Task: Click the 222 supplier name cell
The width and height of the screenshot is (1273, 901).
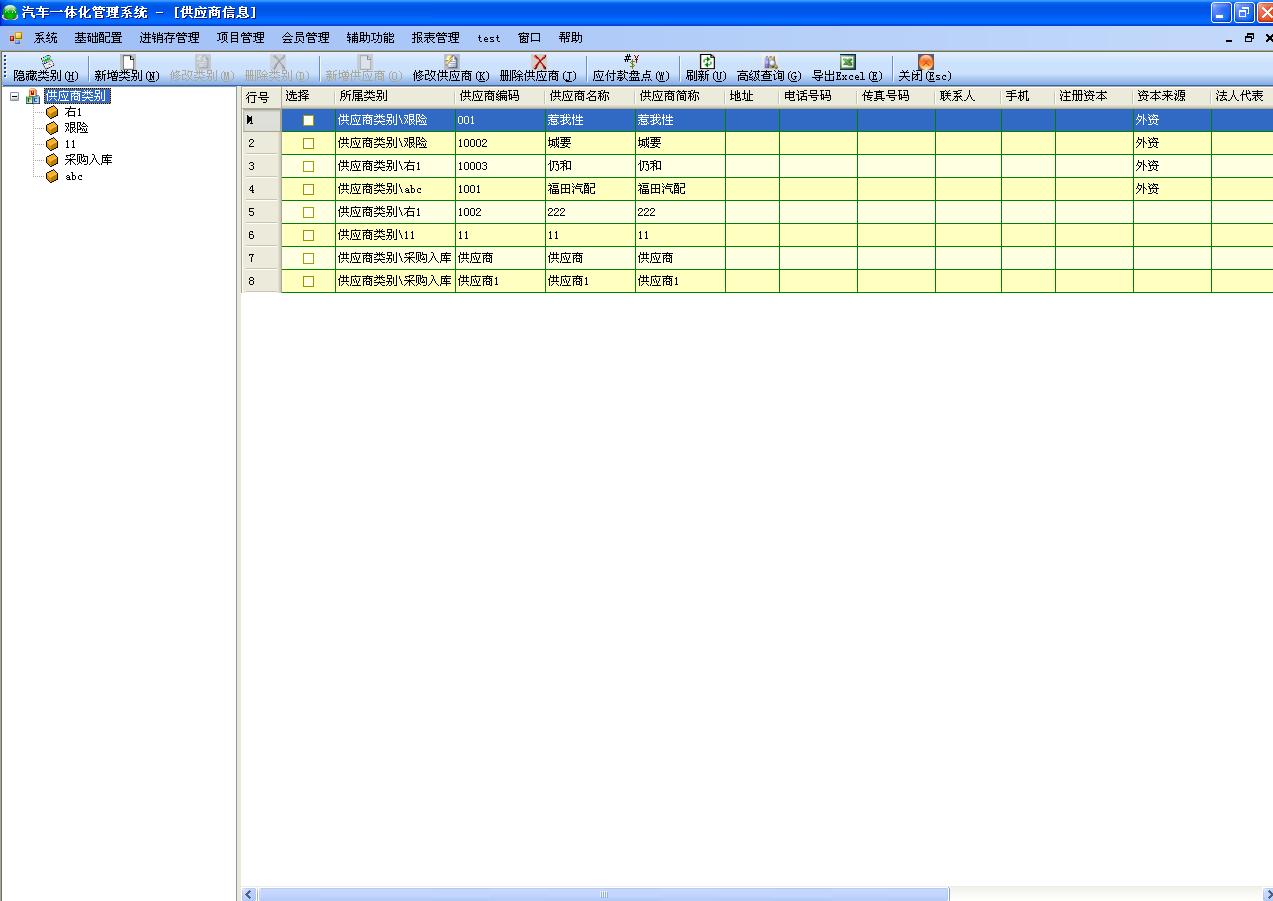Action: coord(590,212)
